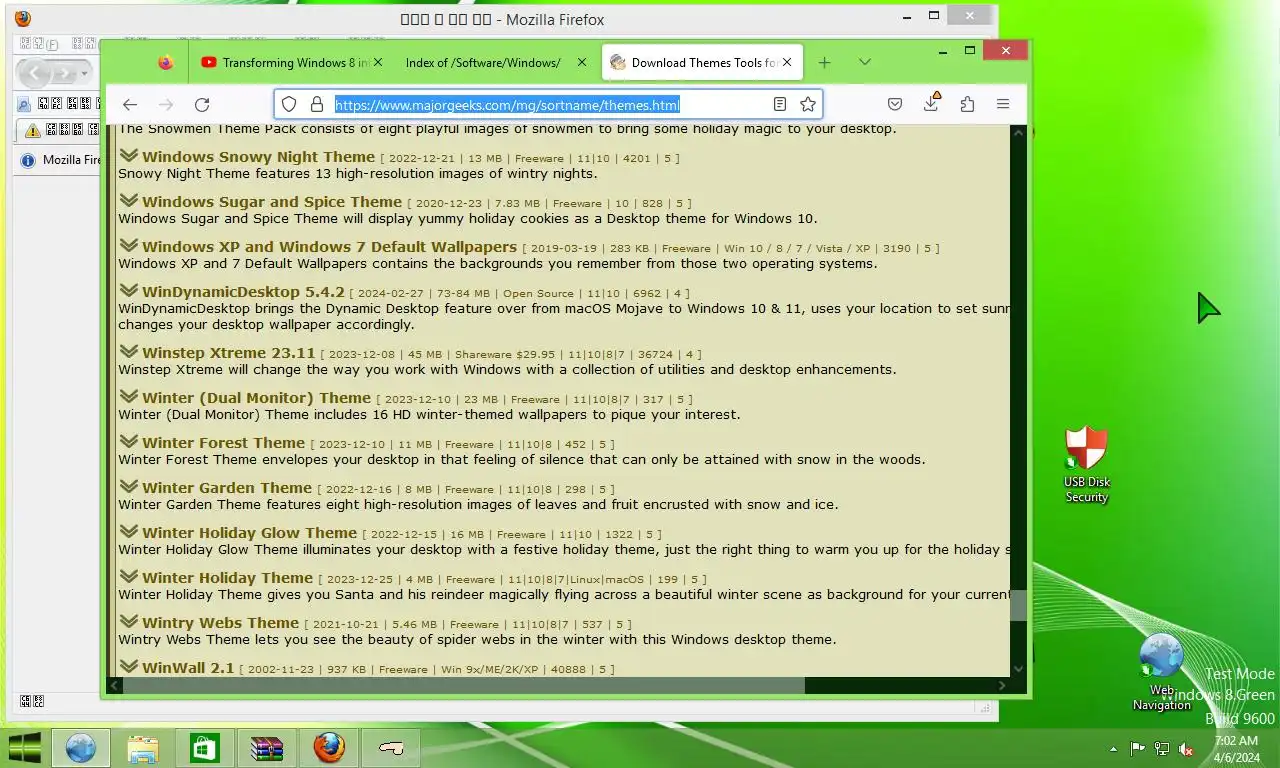Viewport: 1280px width, 768px height.
Task: Expand details arrow beside Winter Garden Theme
Action: pos(128,486)
